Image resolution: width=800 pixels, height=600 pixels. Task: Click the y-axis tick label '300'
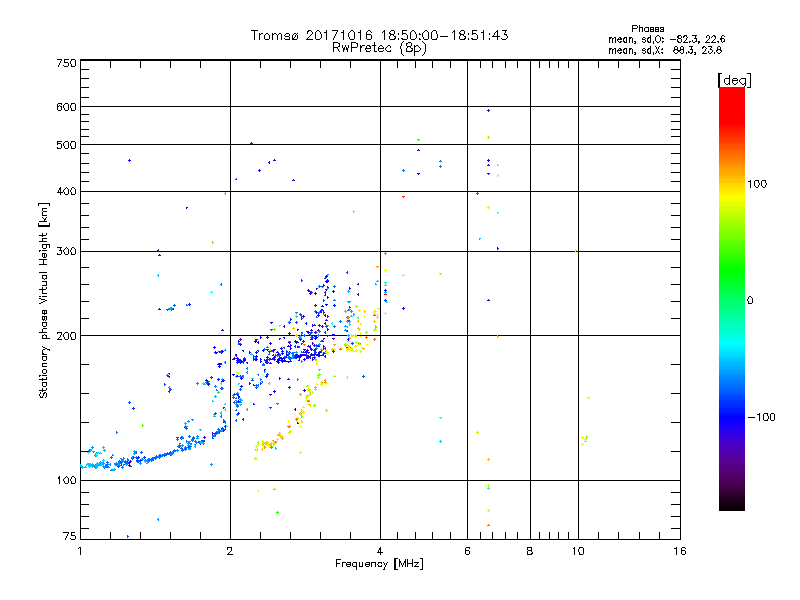click(x=66, y=252)
